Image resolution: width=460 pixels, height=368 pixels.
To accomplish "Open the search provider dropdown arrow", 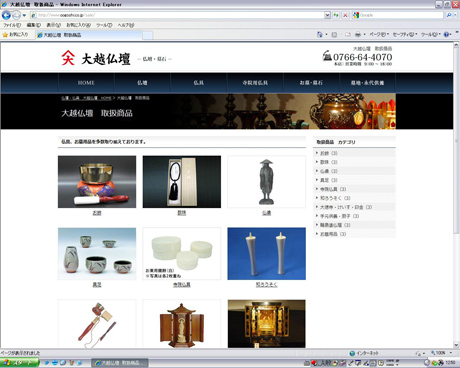I will pos(455,15).
